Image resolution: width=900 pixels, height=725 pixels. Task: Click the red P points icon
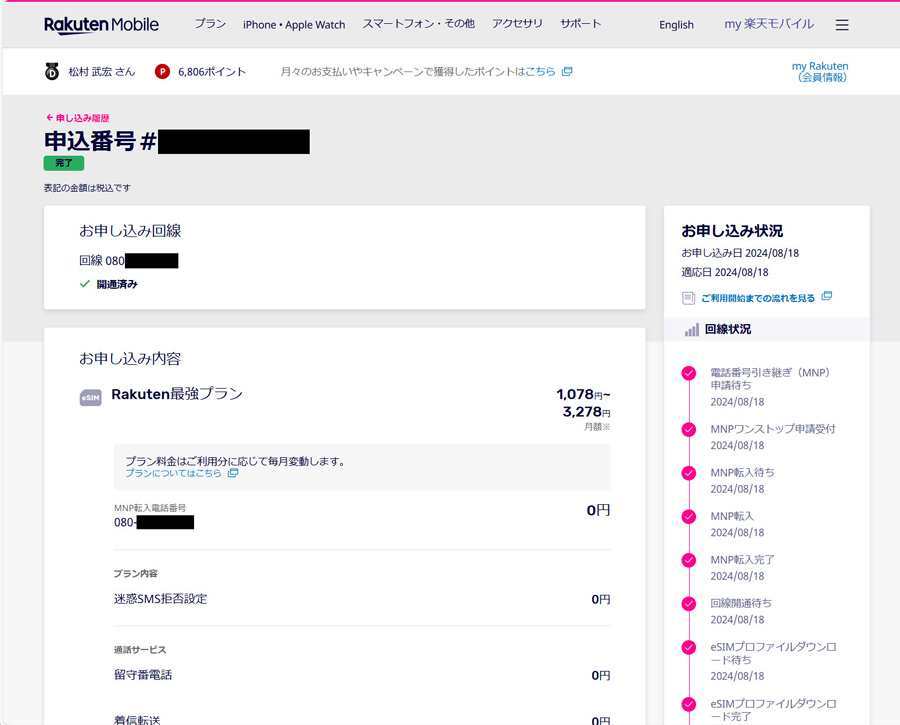[162, 72]
